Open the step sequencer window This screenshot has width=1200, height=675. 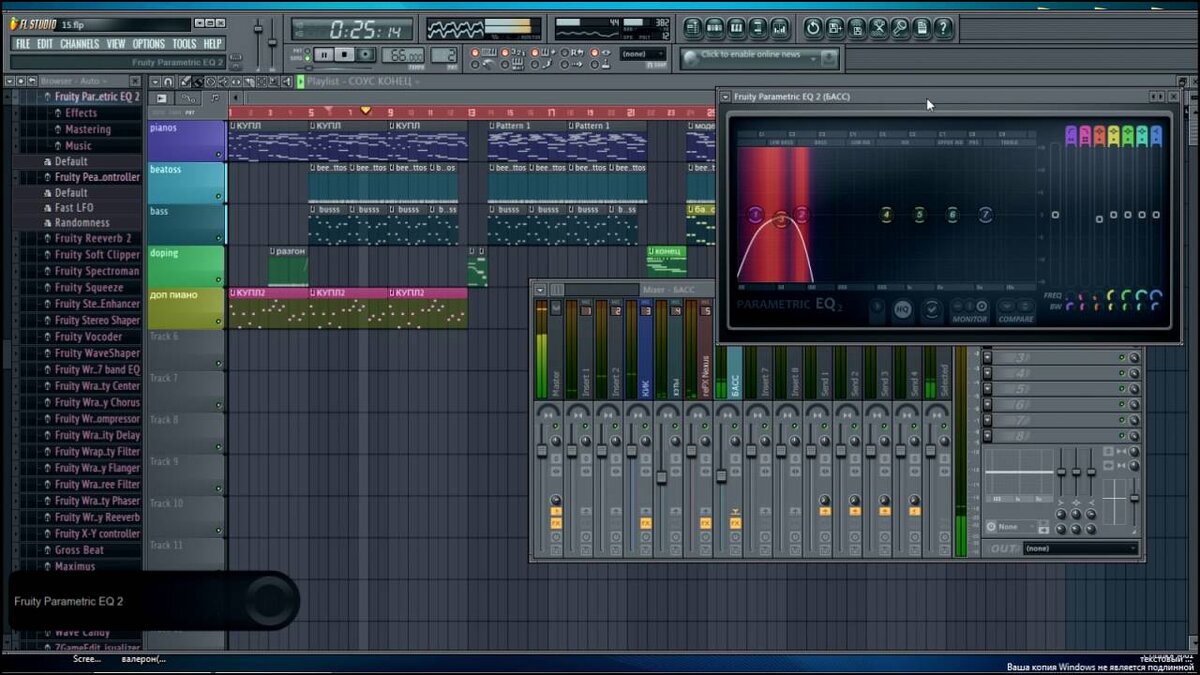tap(716, 28)
